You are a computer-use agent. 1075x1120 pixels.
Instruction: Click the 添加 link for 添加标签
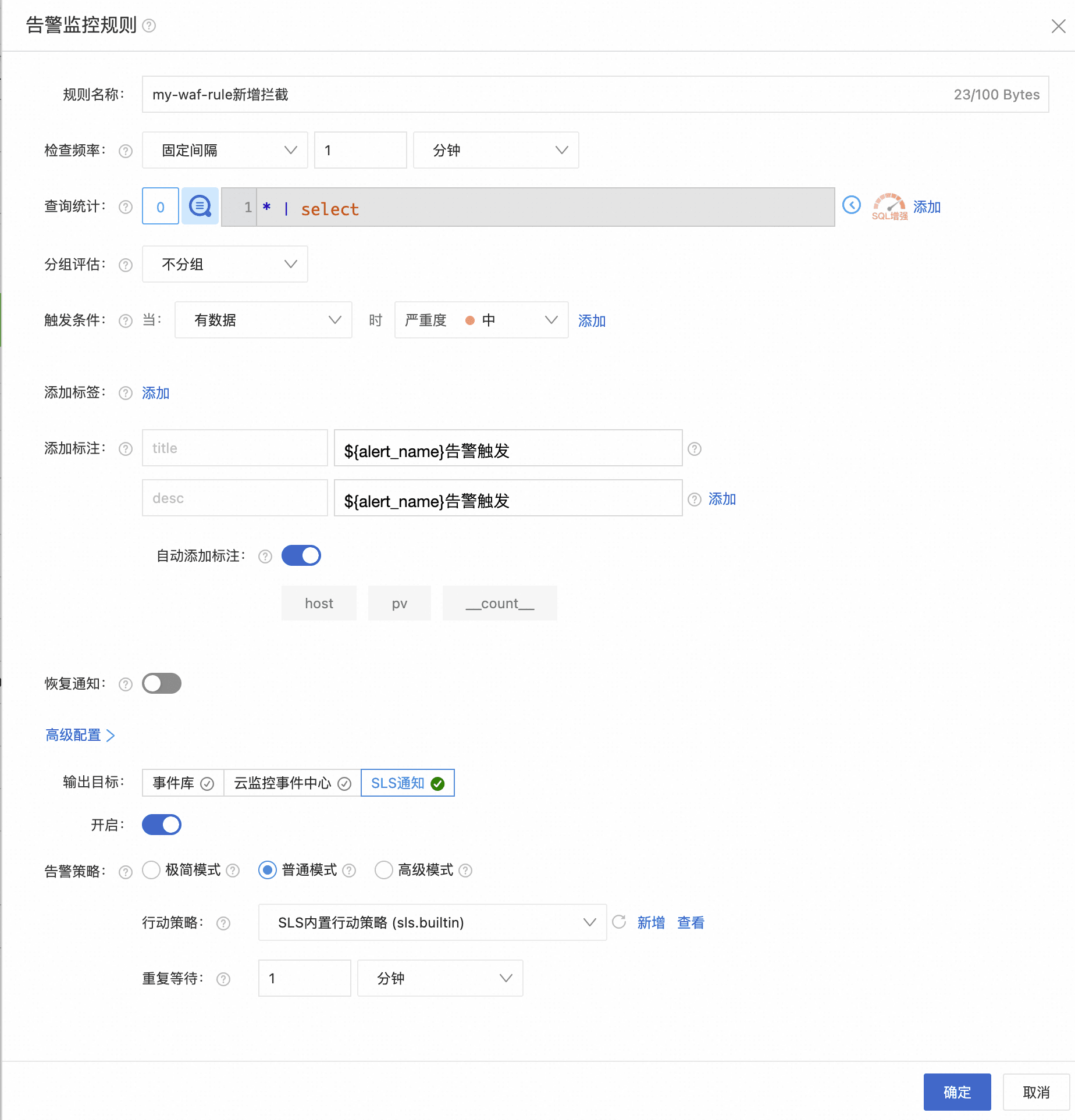pos(155,393)
